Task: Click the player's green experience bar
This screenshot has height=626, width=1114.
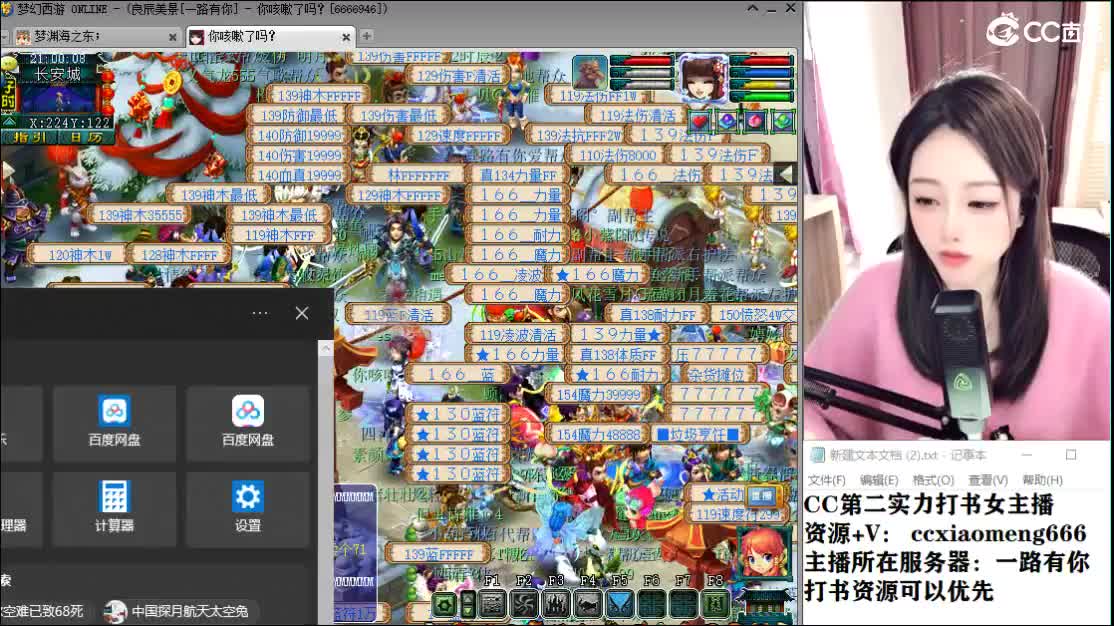Action: pos(761,96)
